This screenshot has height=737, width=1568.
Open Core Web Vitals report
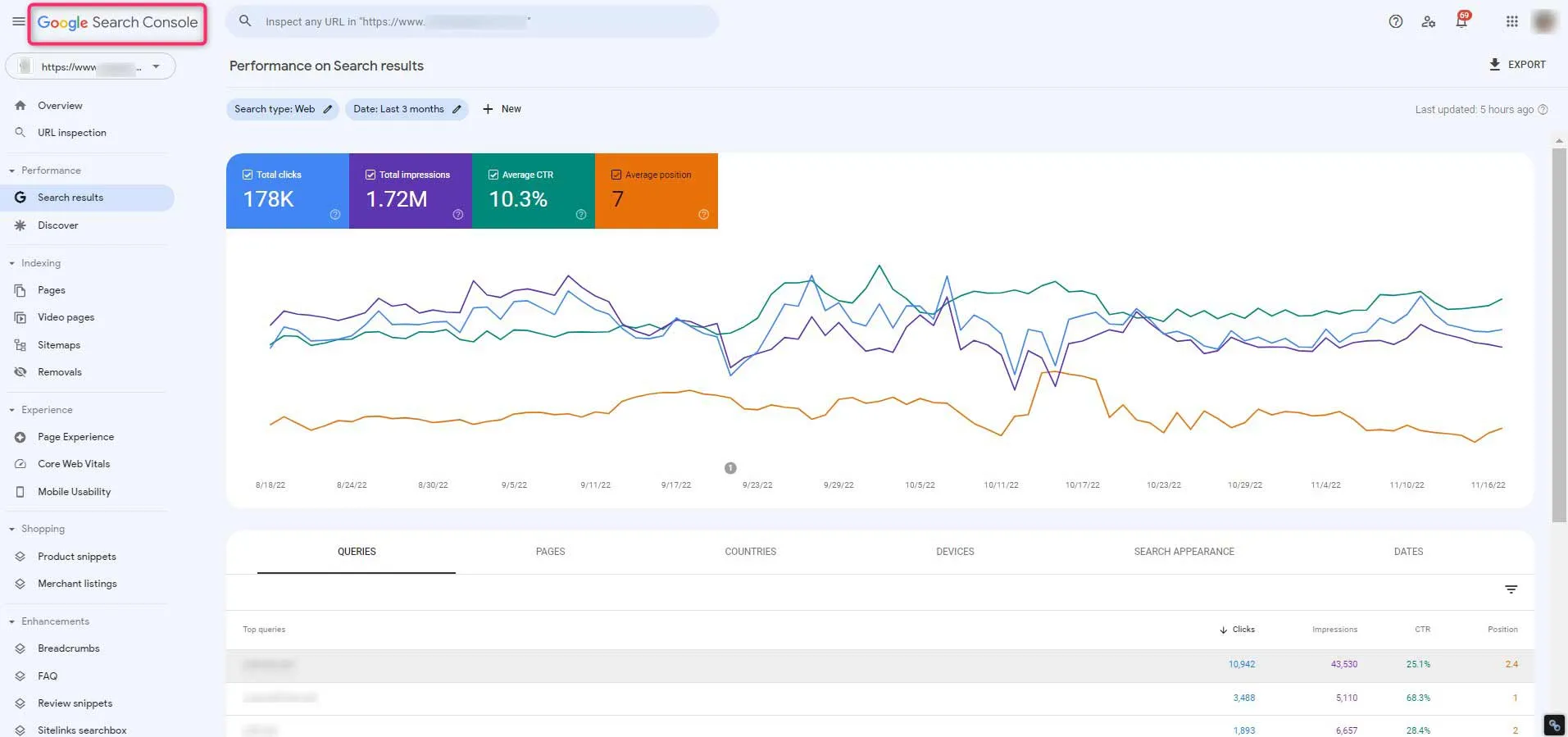(x=74, y=464)
